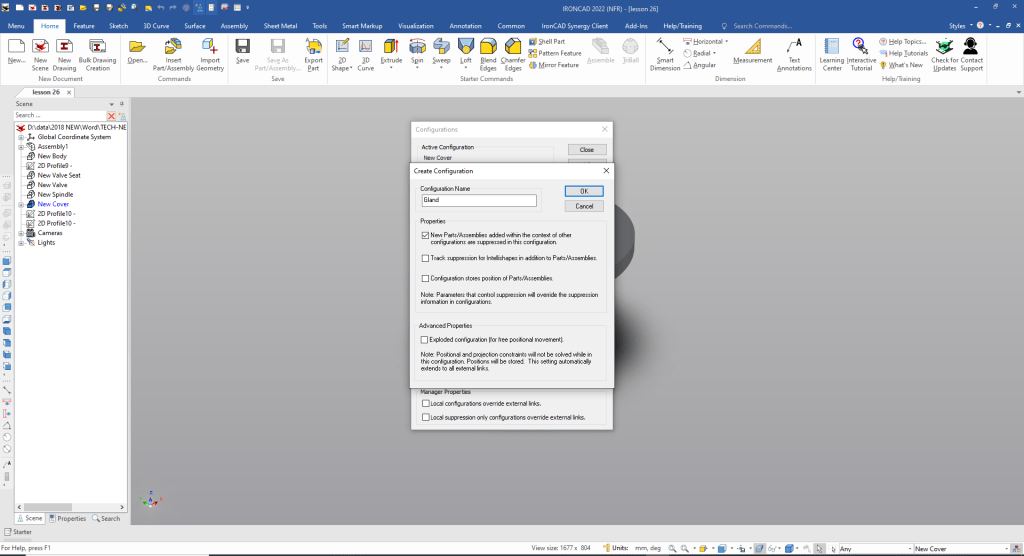The width and height of the screenshot is (1024, 556).
Task: Expand the Assembly1 tree node
Action: [20, 146]
